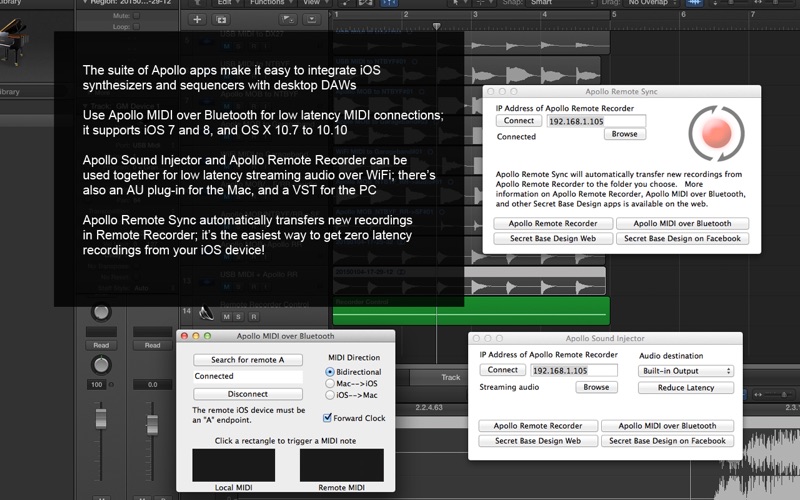Open the Functions menu in tracks area
Screen dimensions: 800x500
click(x=267, y=3)
